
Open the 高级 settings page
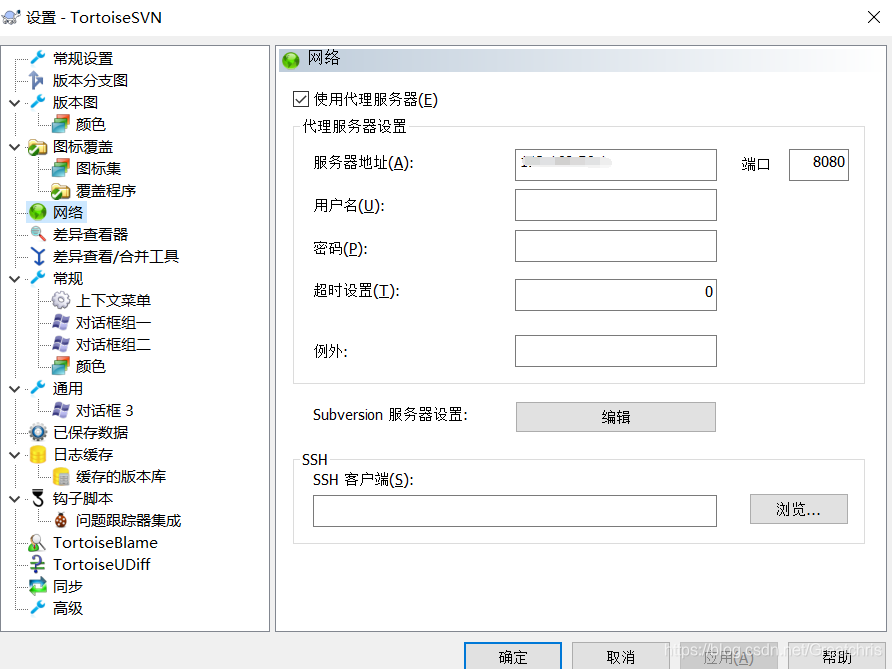tap(68, 608)
